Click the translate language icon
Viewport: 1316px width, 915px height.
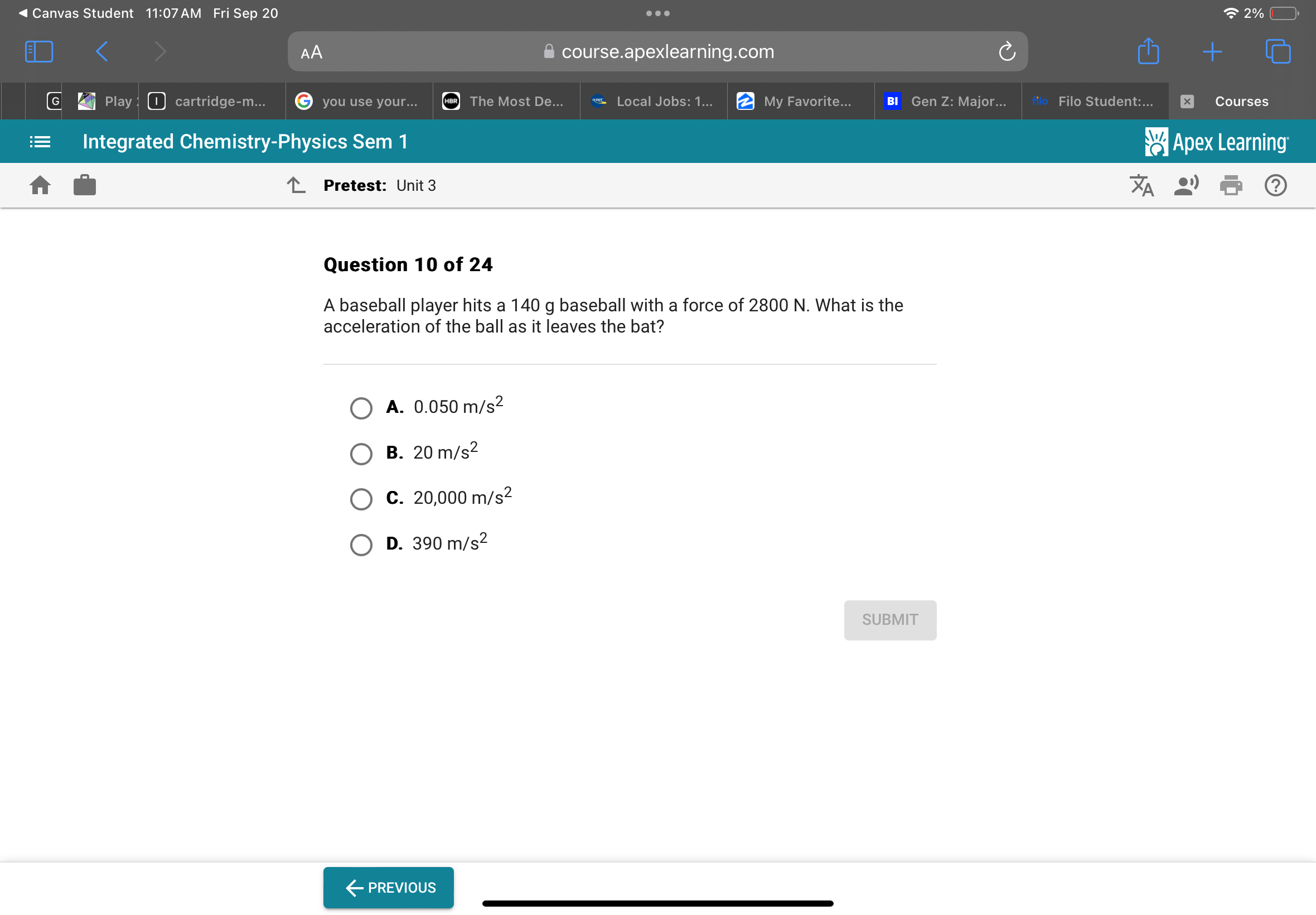point(1141,186)
